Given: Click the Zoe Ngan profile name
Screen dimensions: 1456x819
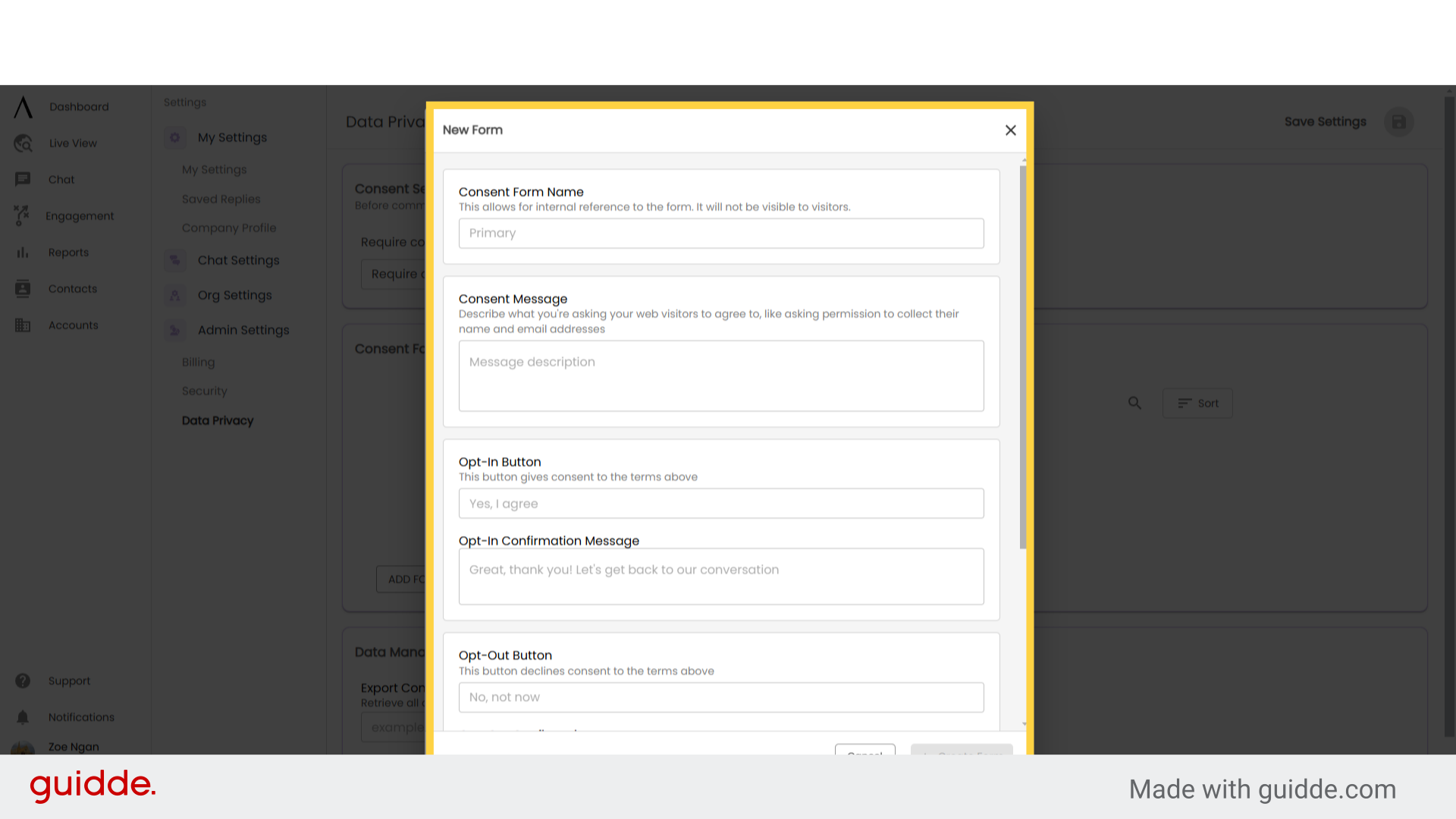Looking at the screenshot, I should 74,747.
